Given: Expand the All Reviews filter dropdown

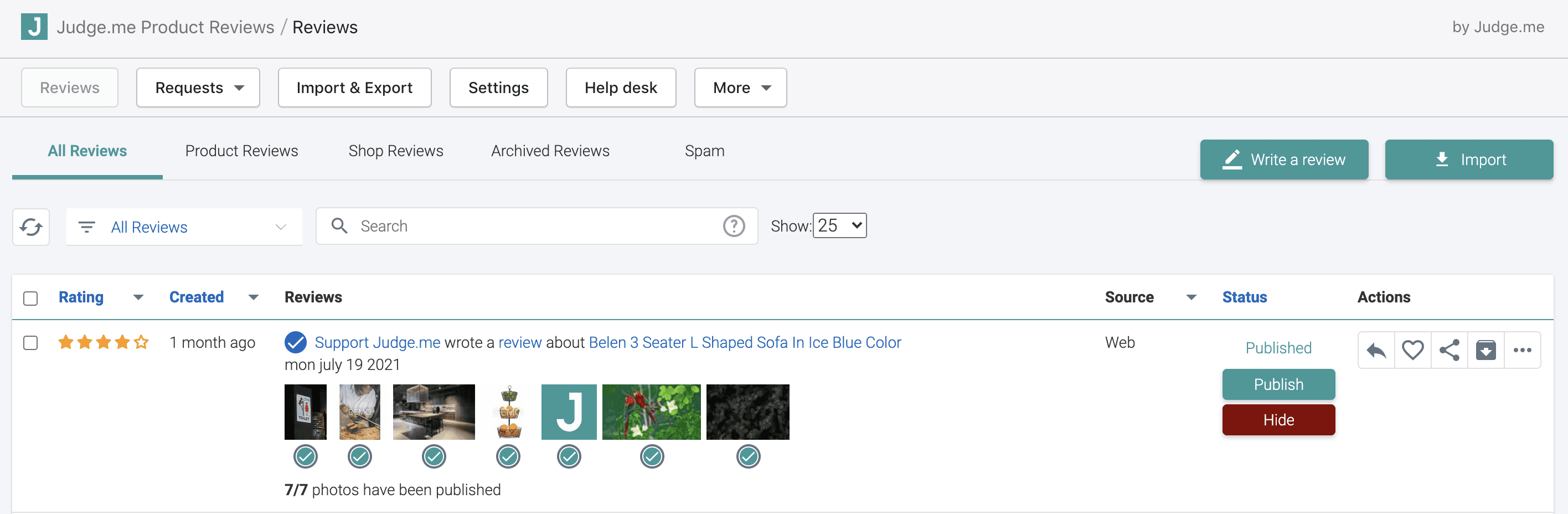Looking at the screenshot, I should click(184, 227).
